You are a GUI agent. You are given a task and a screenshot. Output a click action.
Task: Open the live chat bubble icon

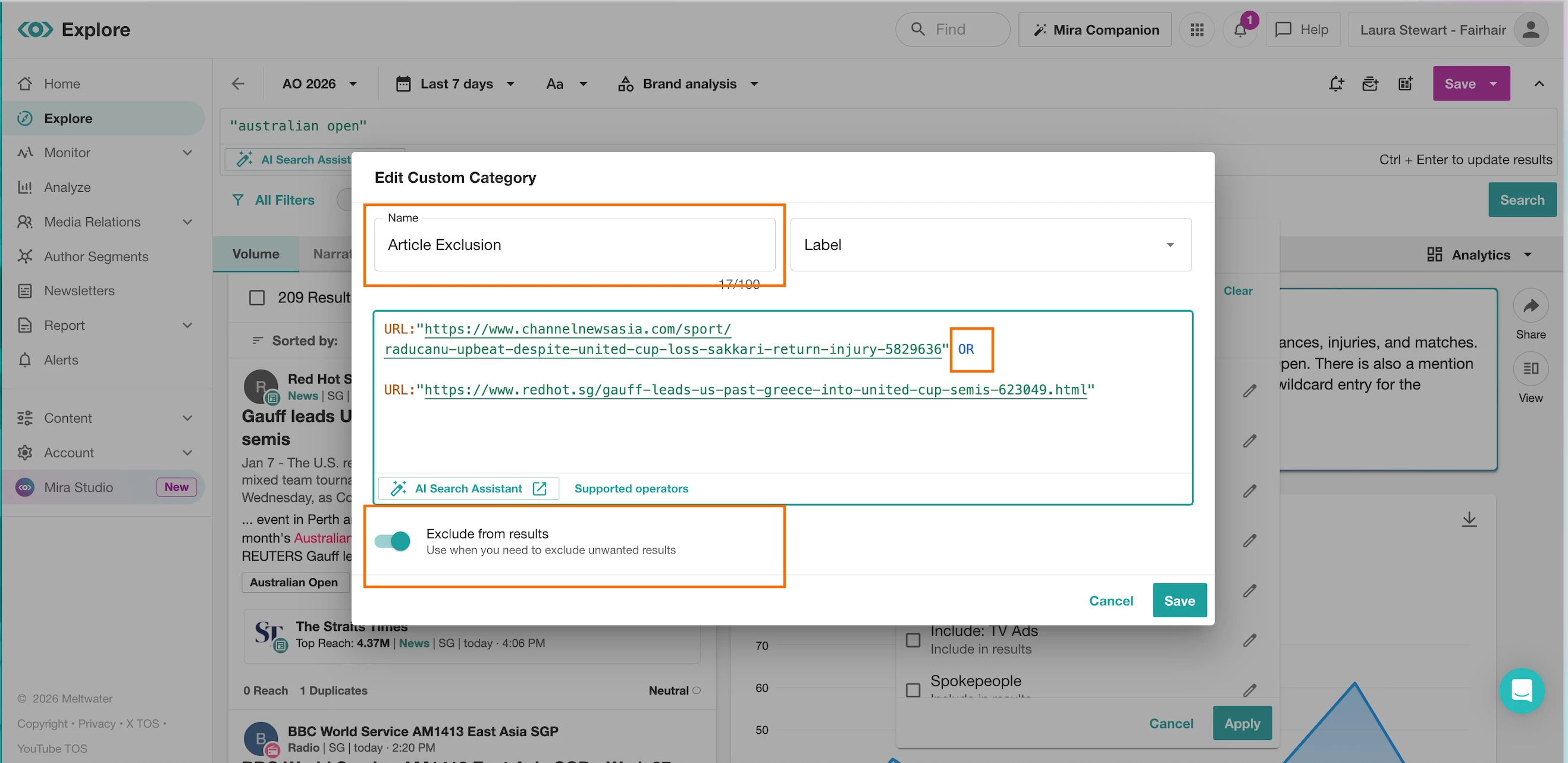tap(1521, 691)
